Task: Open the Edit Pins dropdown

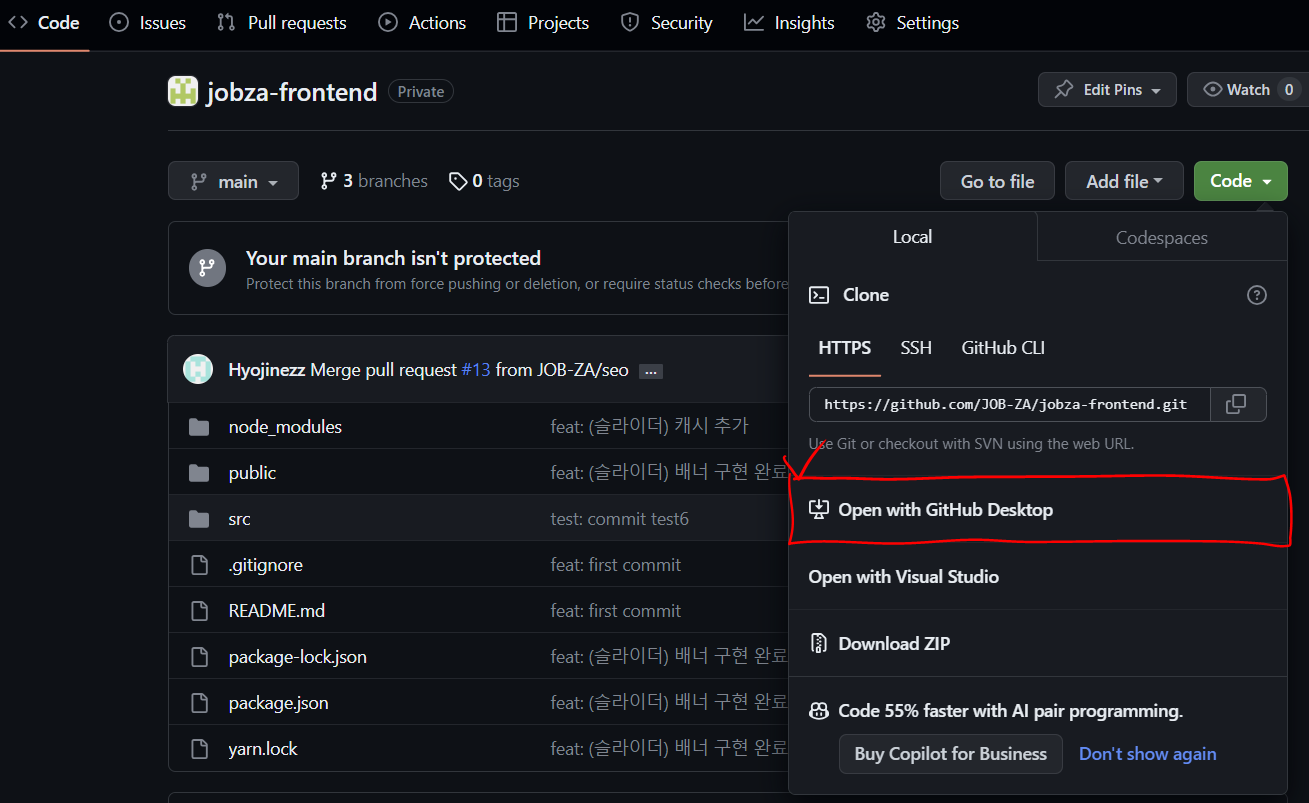Action: 1107,90
